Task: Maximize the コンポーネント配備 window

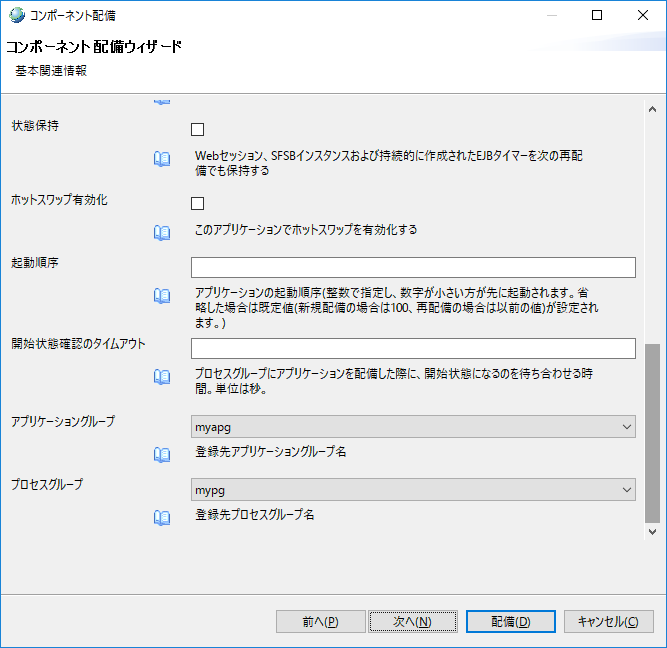Action: tap(597, 15)
